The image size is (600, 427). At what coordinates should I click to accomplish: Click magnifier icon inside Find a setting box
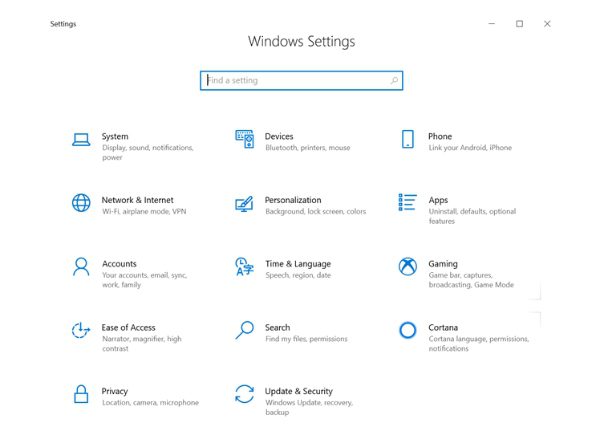click(394, 80)
